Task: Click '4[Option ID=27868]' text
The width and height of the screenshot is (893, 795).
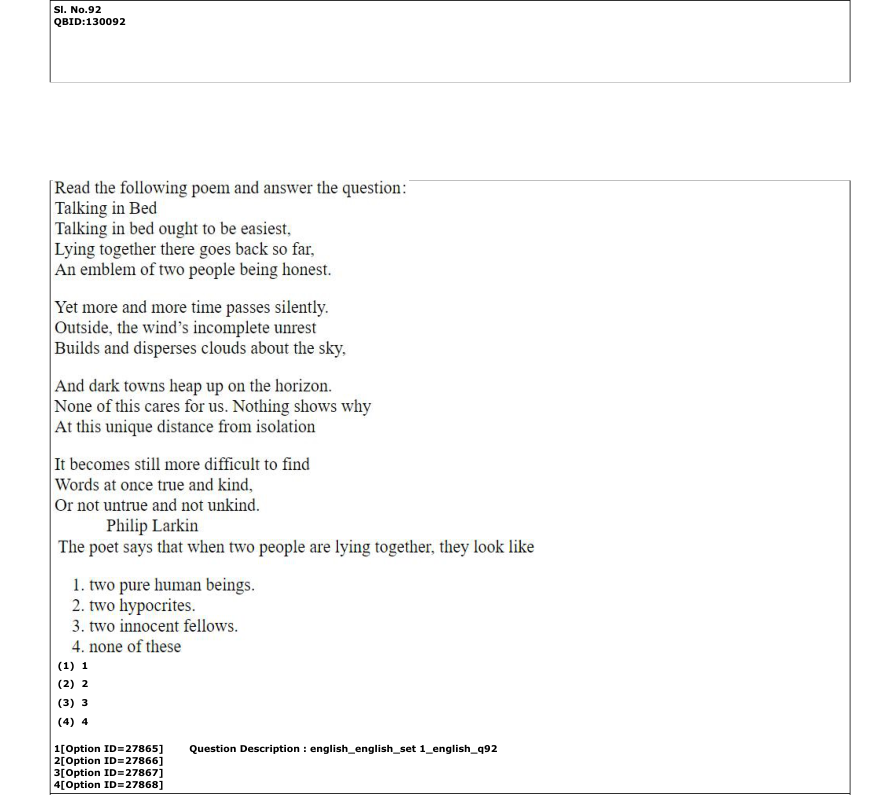Action: click(x=108, y=785)
